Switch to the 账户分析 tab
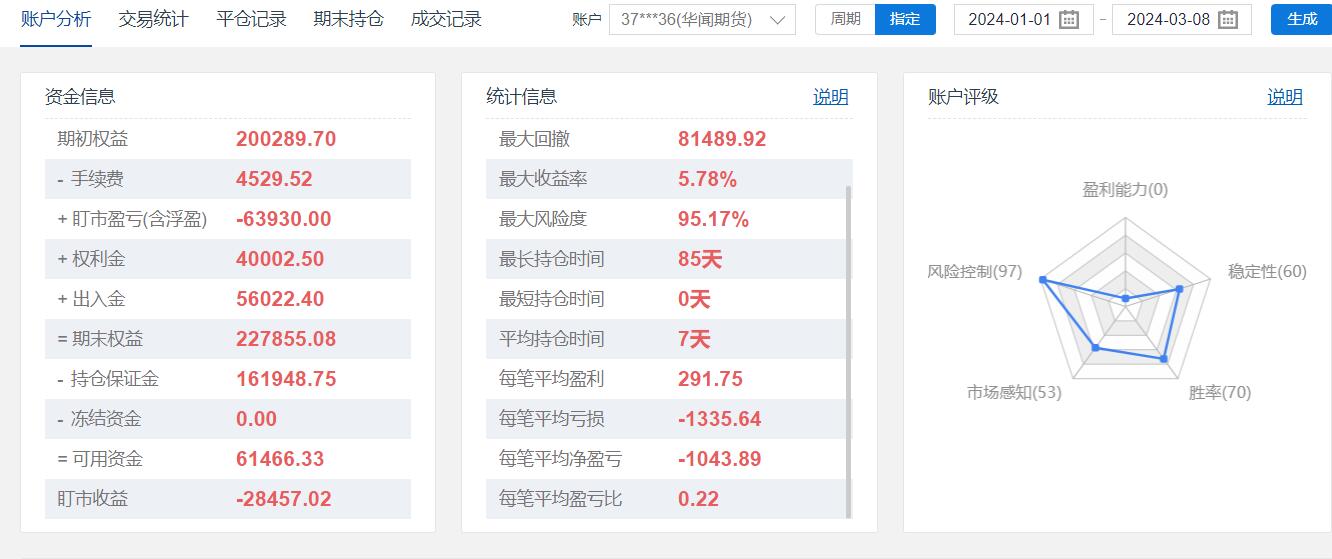 click(x=56, y=19)
